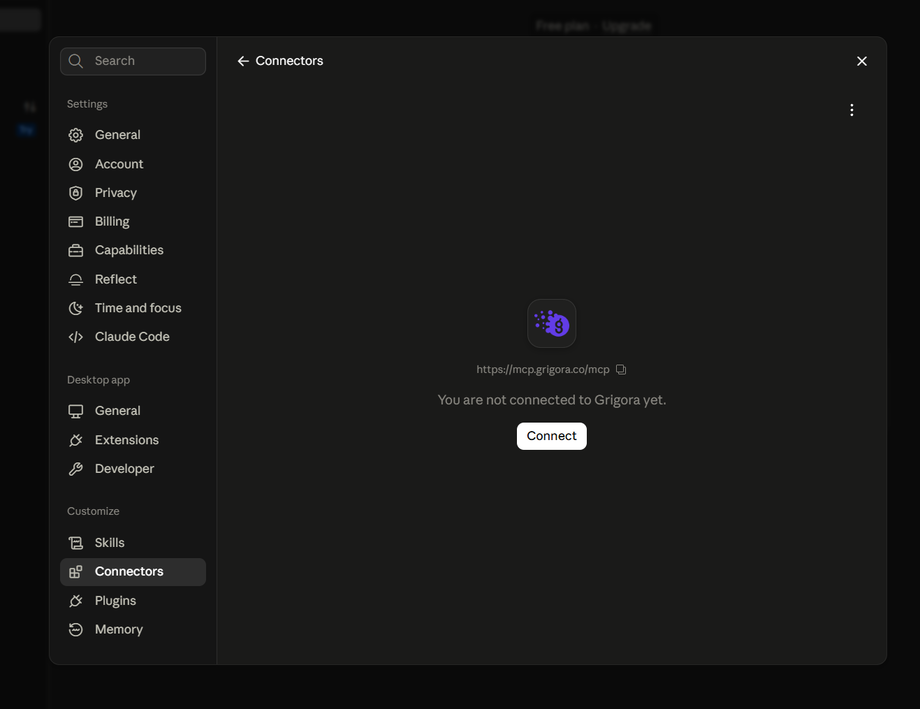Image resolution: width=920 pixels, height=709 pixels.
Task: Open Desktop app General monitor icon
Action: click(x=76, y=411)
